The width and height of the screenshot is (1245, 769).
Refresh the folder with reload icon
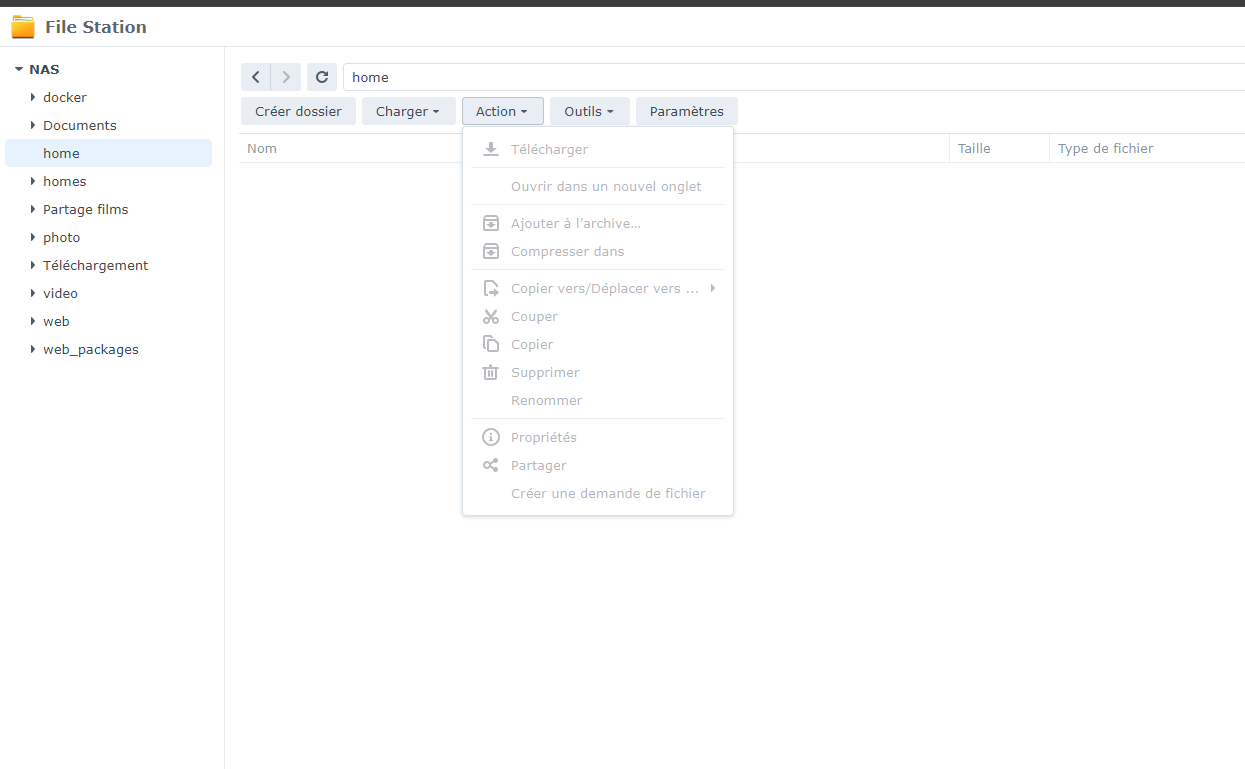(322, 77)
